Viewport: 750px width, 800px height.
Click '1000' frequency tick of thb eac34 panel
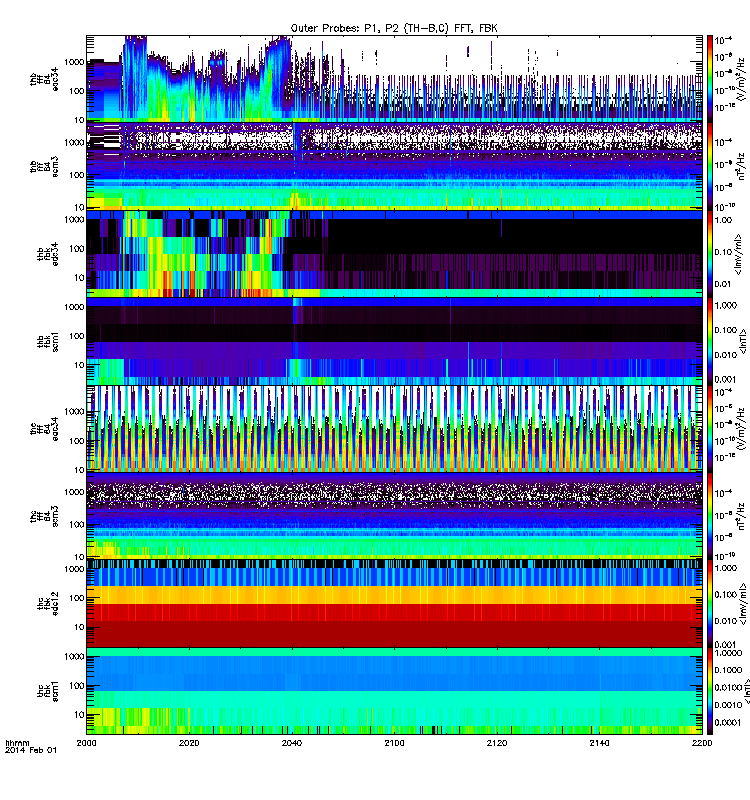tap(74, 62)
